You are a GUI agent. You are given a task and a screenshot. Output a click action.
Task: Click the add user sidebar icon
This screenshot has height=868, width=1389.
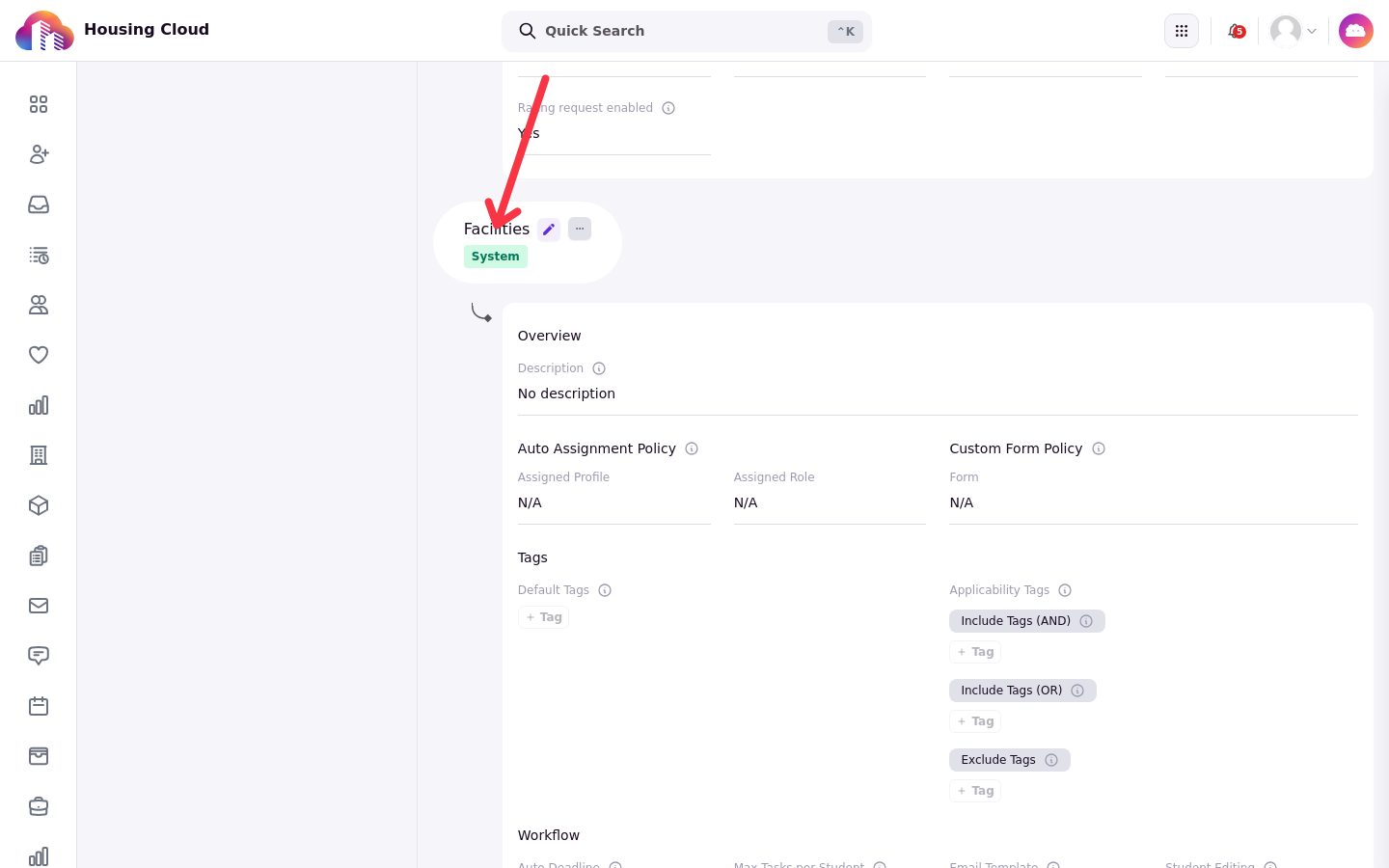tap(39, 154)
